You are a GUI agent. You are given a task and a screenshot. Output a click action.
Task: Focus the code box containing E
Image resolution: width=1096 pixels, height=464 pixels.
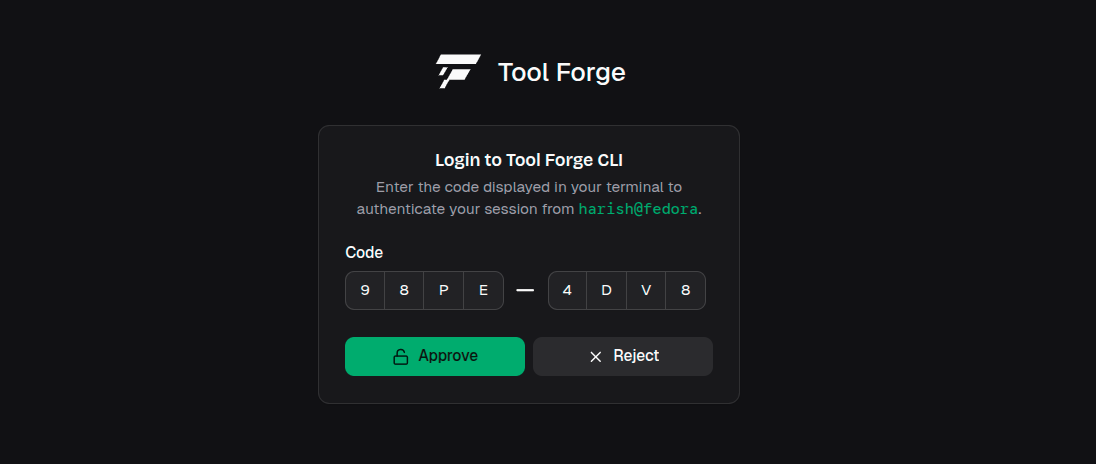tap(483, 291)
